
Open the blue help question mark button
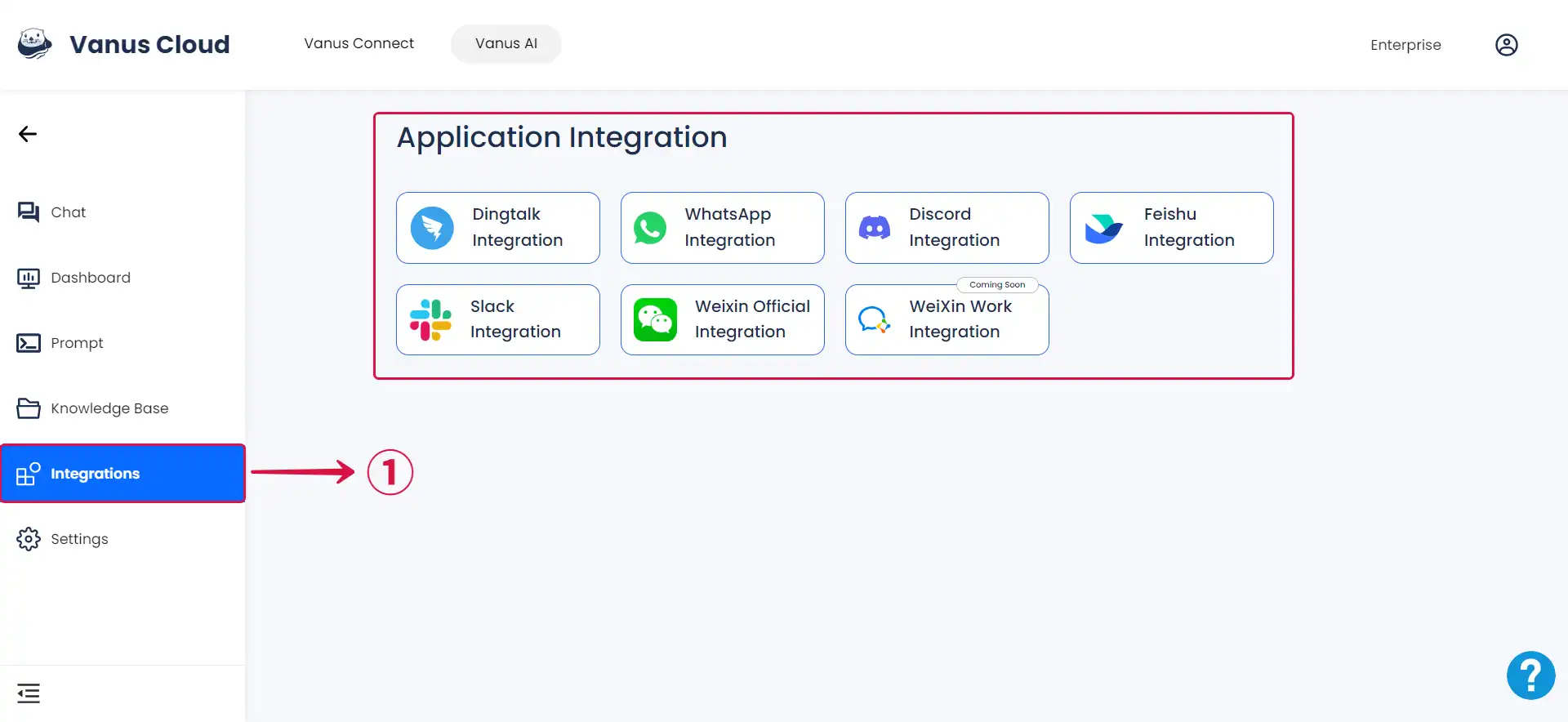point(1530,675)
